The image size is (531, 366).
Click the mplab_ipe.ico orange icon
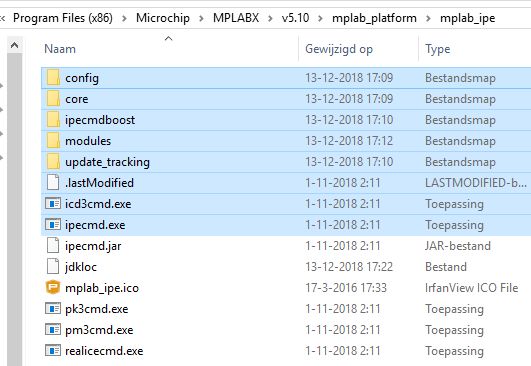(53, 287)
